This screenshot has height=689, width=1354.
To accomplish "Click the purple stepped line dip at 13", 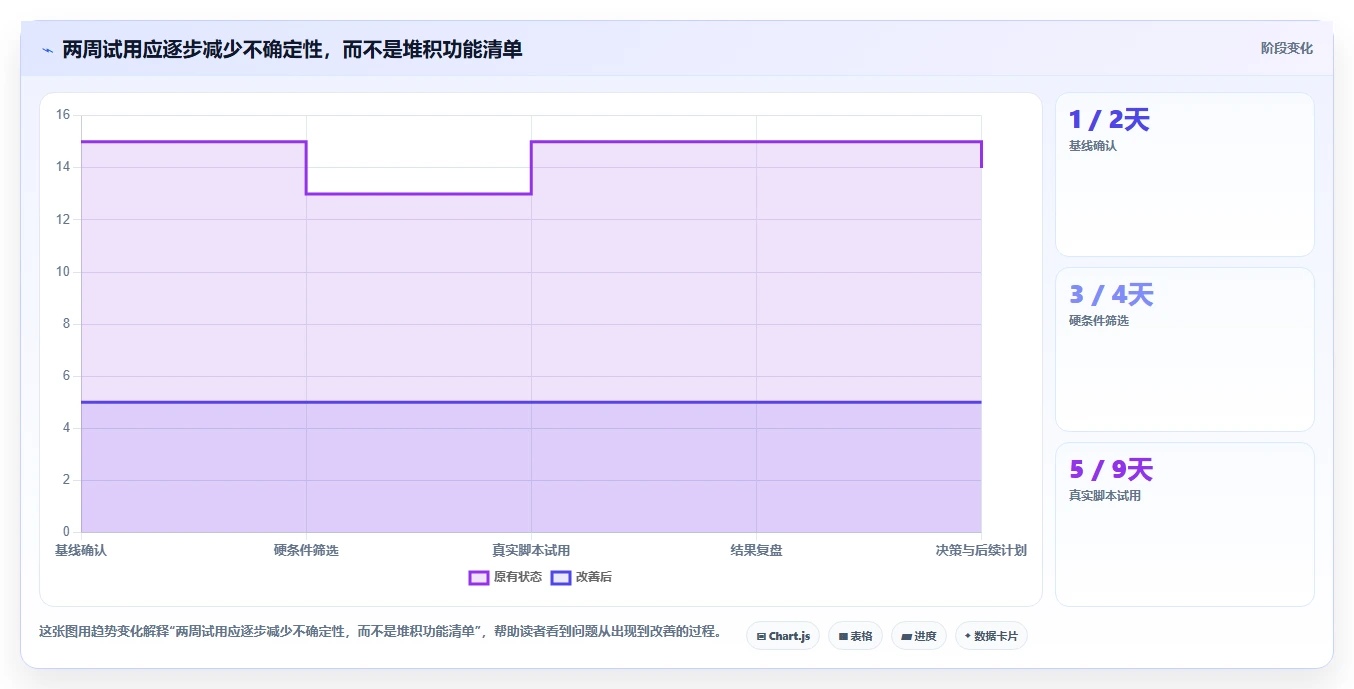I will click(x=418, y=194).
